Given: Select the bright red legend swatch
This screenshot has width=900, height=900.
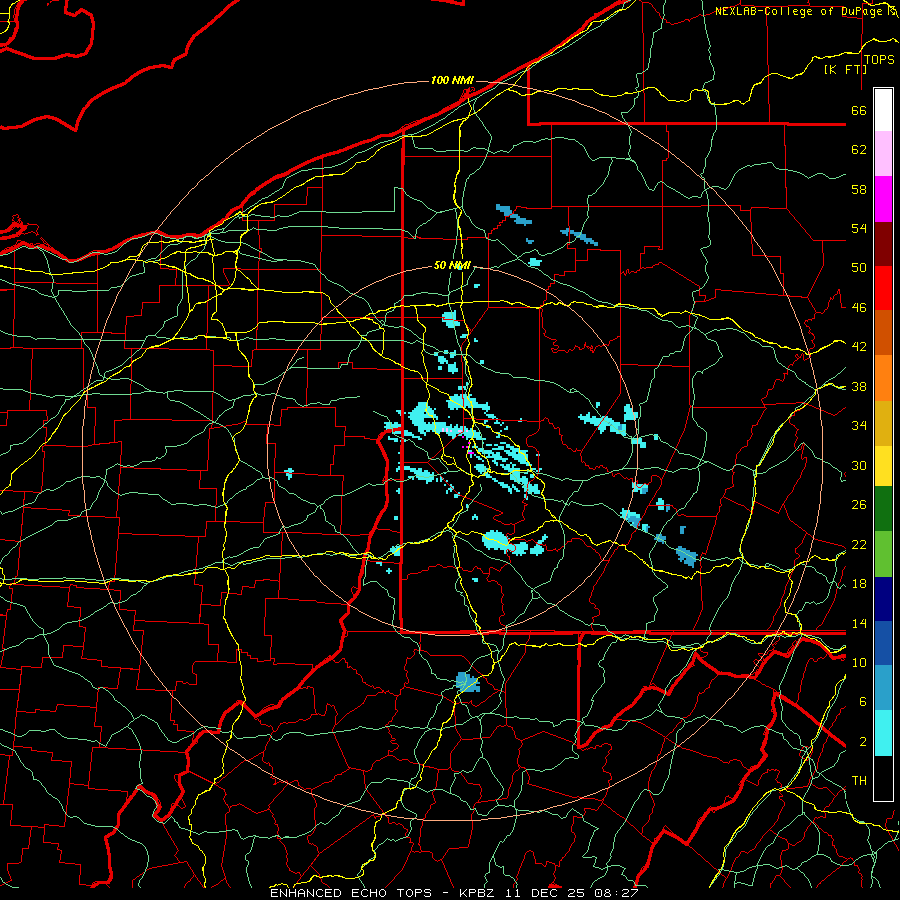Looking at the screenshot, I should [883, 288].
